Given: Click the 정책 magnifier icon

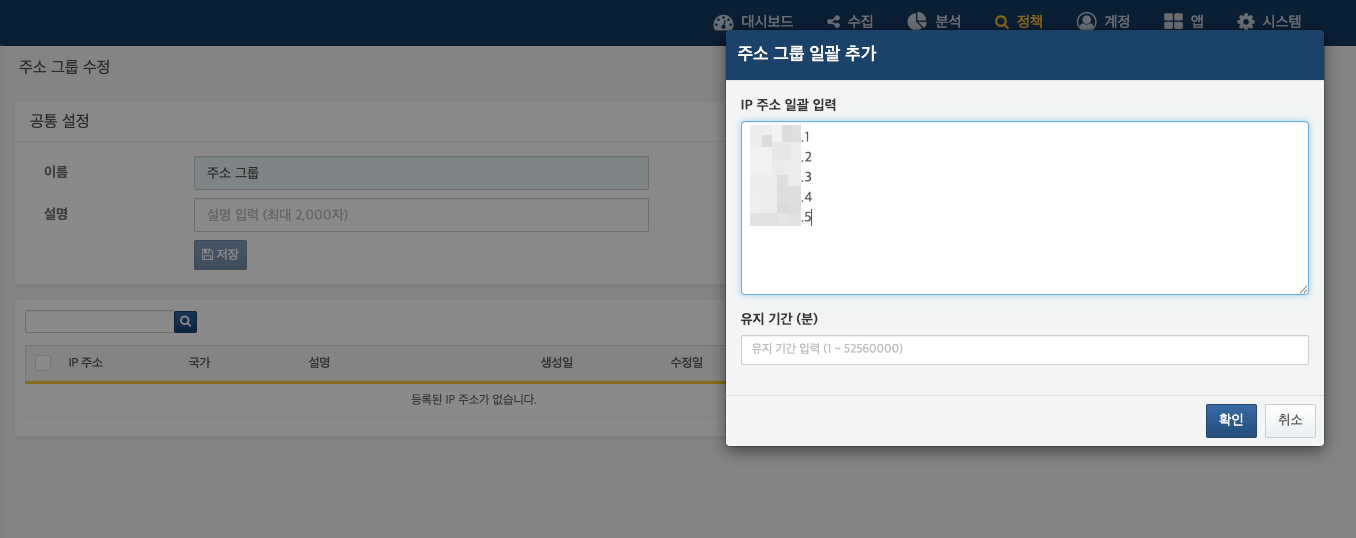Looking at the screenshot, I should (1003, 22).
